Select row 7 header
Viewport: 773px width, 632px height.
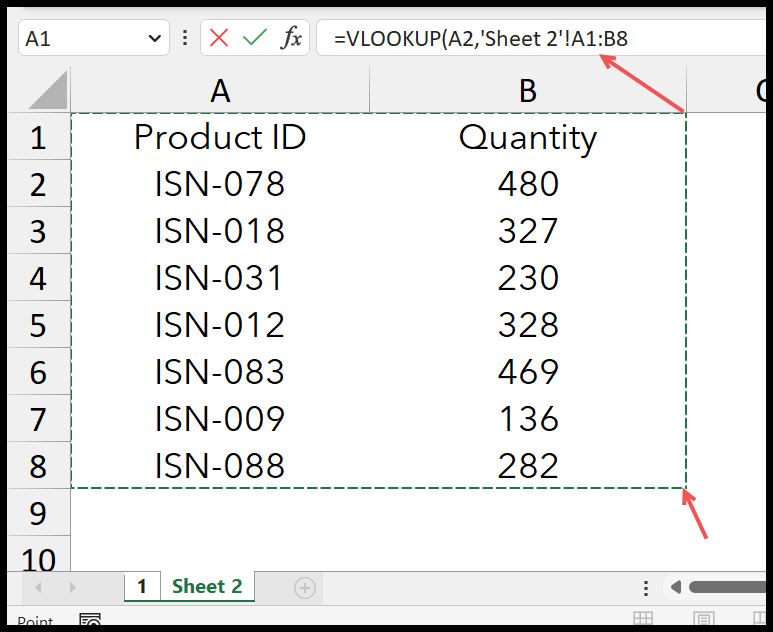tap(38, 418)
